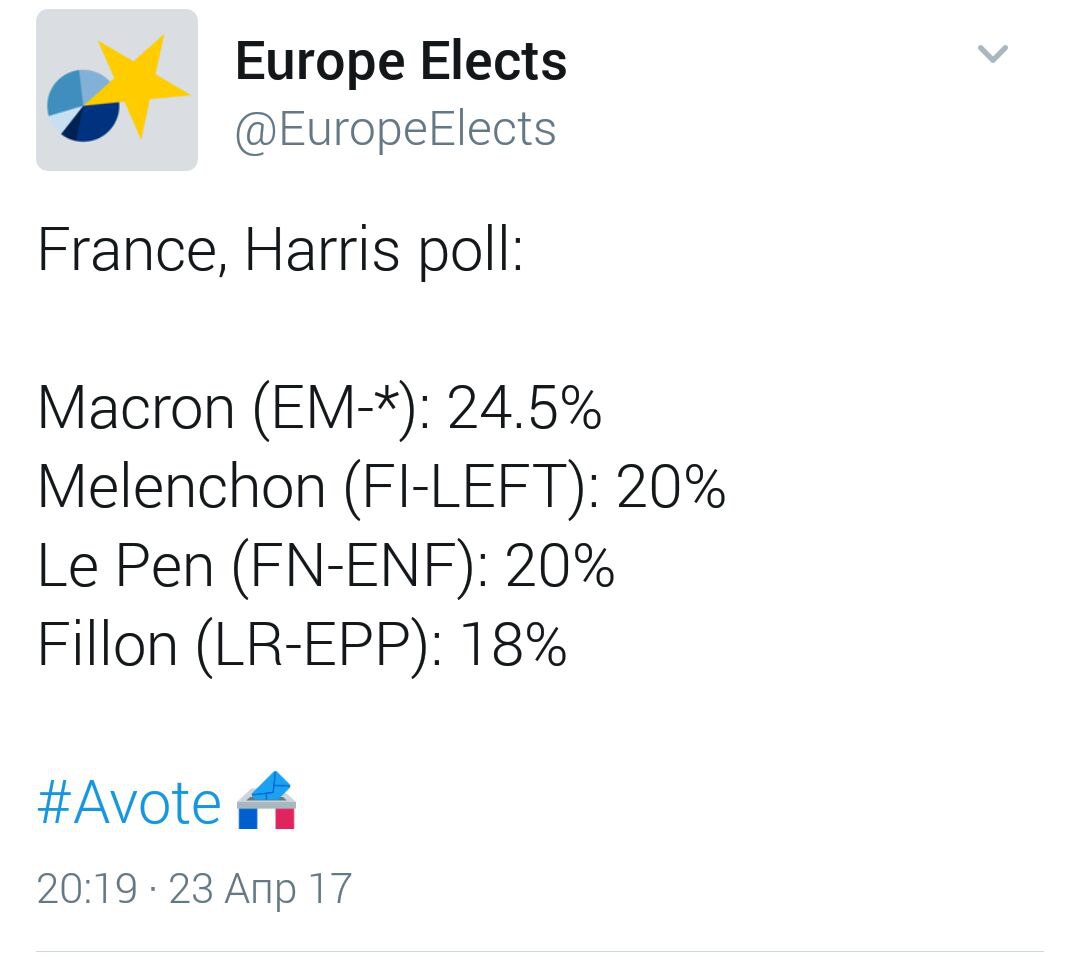1075x961 pixels.
Task: Click the blue pie chart in the avatar
Action: (x=82, y=105)
